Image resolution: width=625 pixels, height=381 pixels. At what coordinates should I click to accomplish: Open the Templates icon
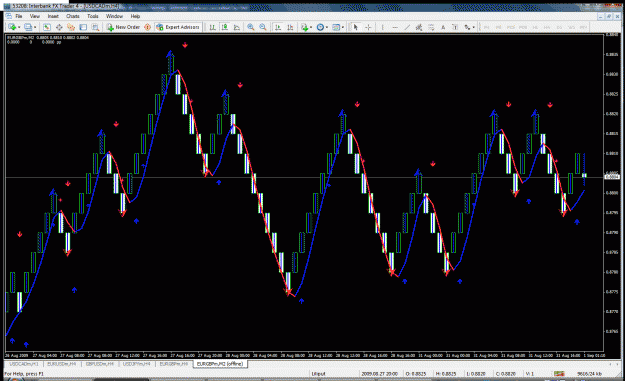[336, 27]
